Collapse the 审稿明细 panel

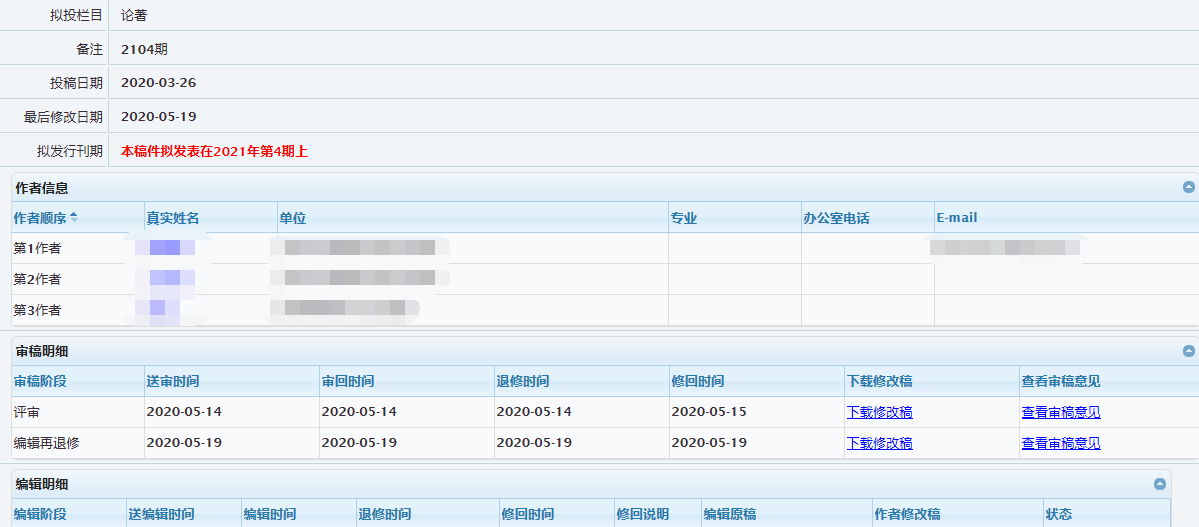tap(1188, 351)
